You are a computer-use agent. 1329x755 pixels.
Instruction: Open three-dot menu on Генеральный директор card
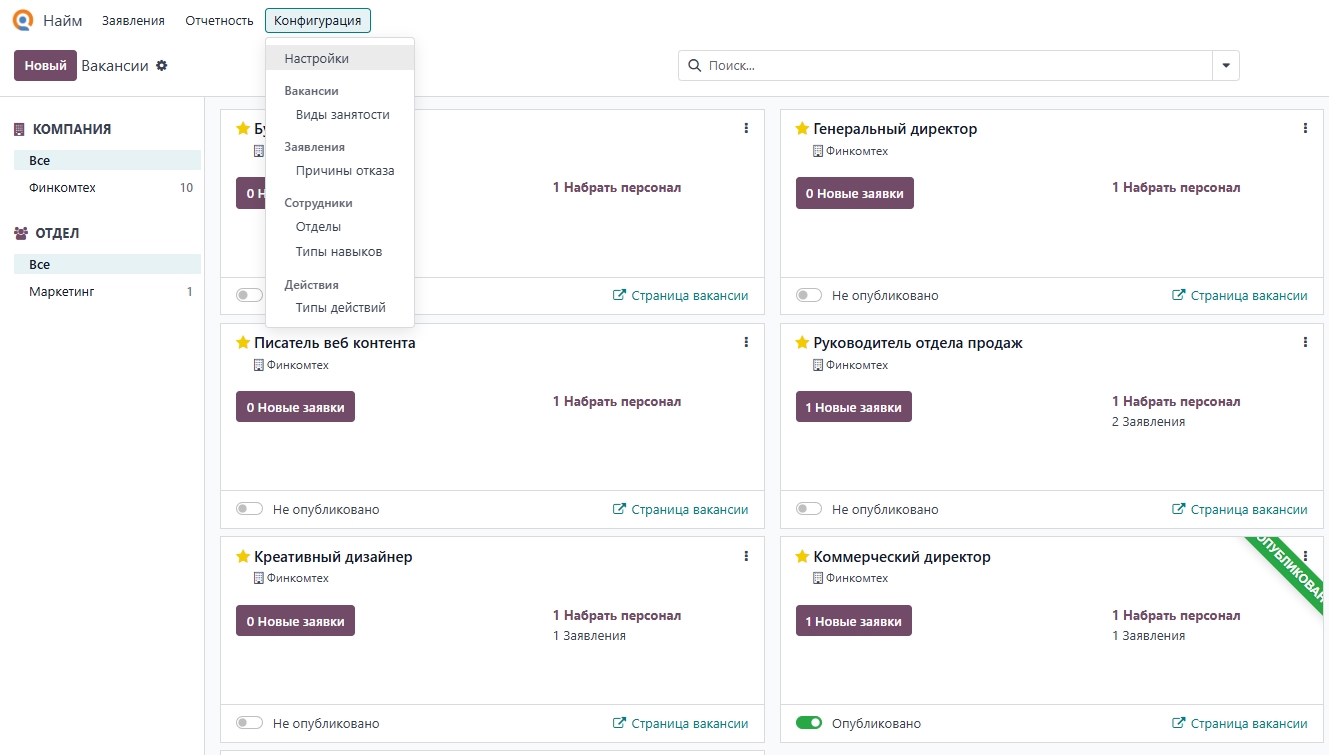tap(1305, 128)
